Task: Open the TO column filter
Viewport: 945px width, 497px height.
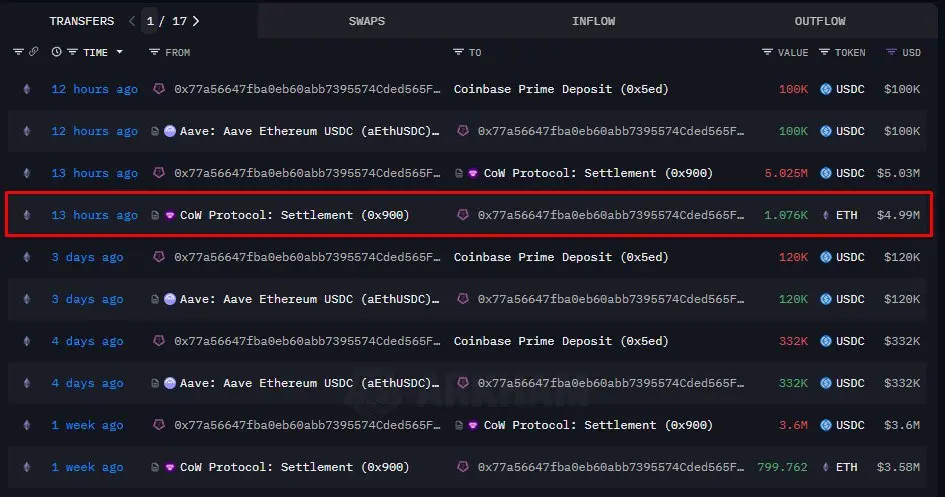Action: pyautogui.click(x=458, y=52)
